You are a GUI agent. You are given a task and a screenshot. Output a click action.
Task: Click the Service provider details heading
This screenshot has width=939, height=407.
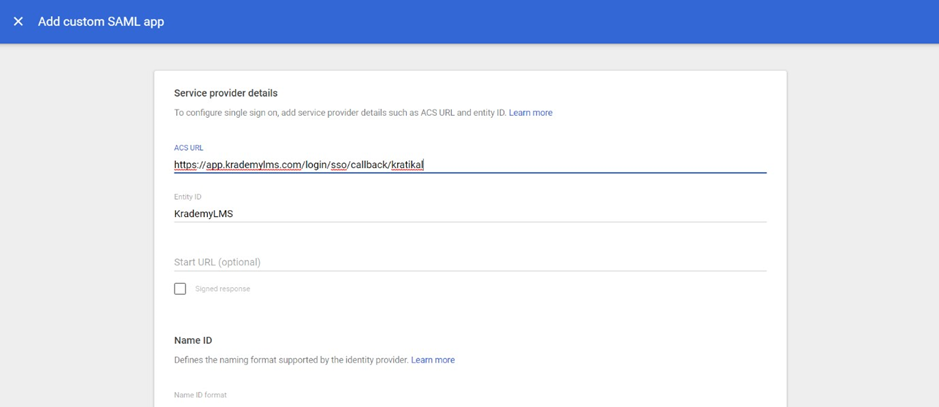[x=226, y=93]
